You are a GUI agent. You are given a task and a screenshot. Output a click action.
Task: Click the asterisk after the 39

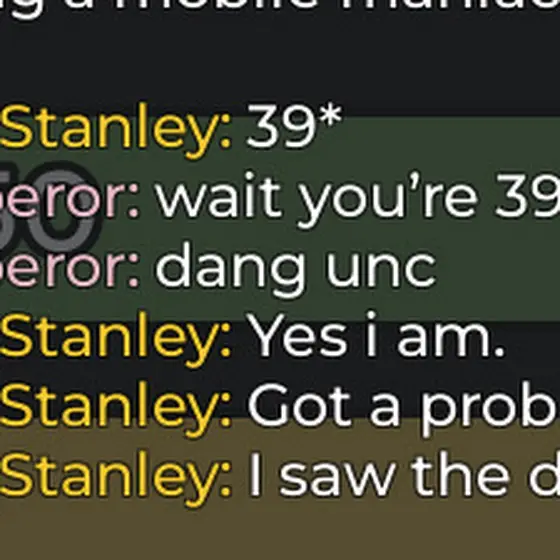pos(330,116)
